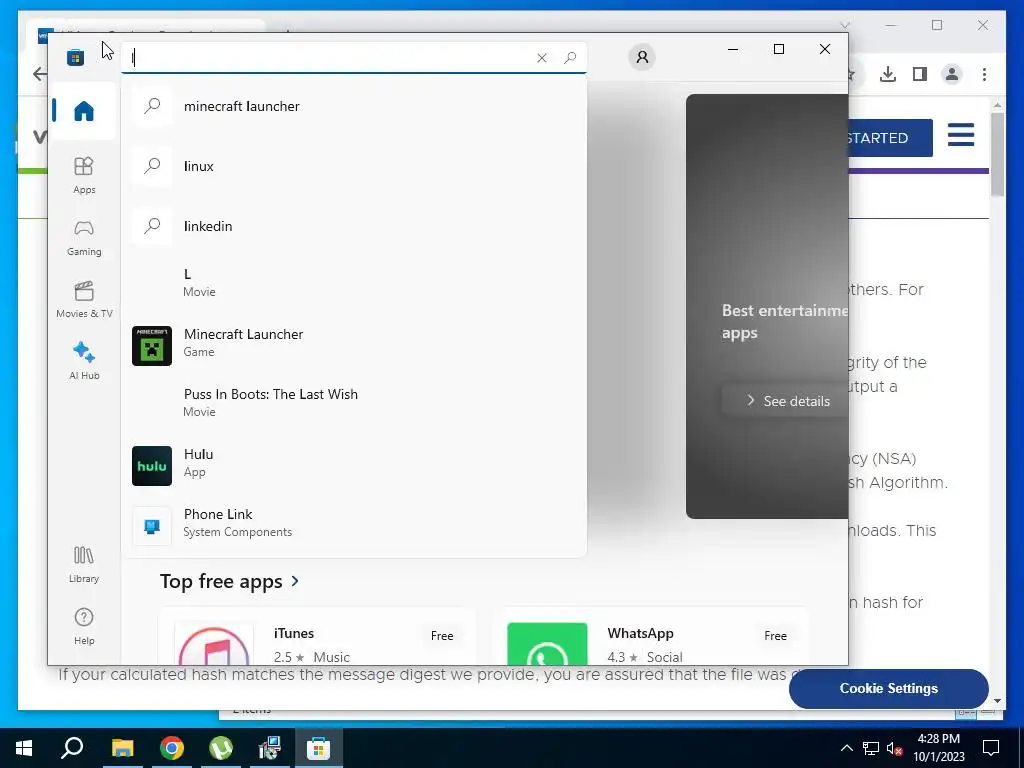Click the Microsoft Store logo icon

coord(75,57)
